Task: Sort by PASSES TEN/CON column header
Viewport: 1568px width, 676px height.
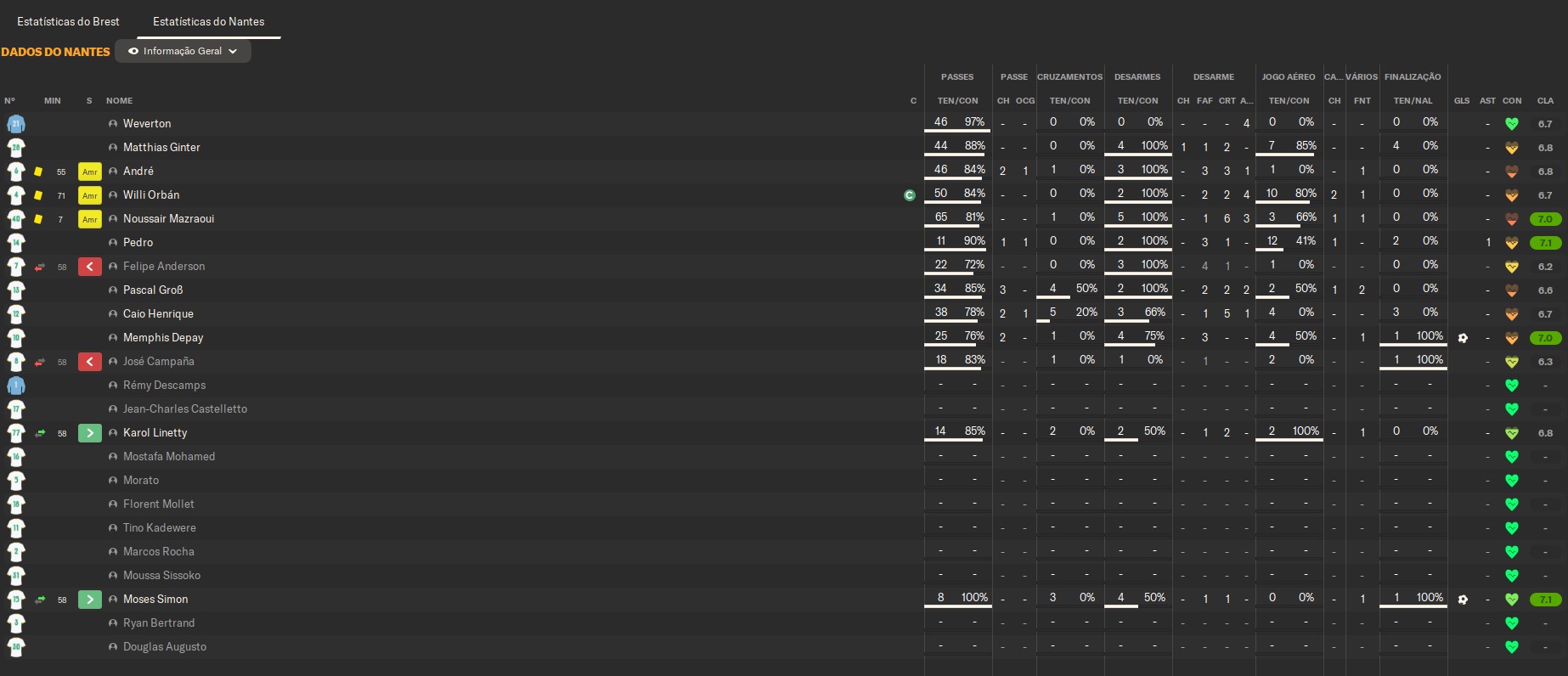Action: 957,100
